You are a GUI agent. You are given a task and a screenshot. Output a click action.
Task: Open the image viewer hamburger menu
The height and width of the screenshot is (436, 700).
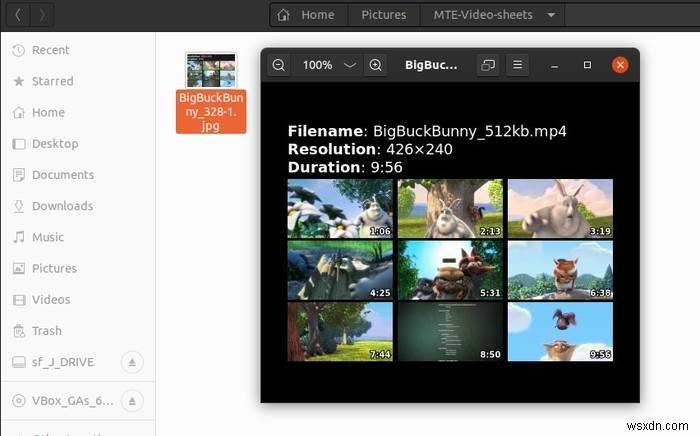[517, 65]
